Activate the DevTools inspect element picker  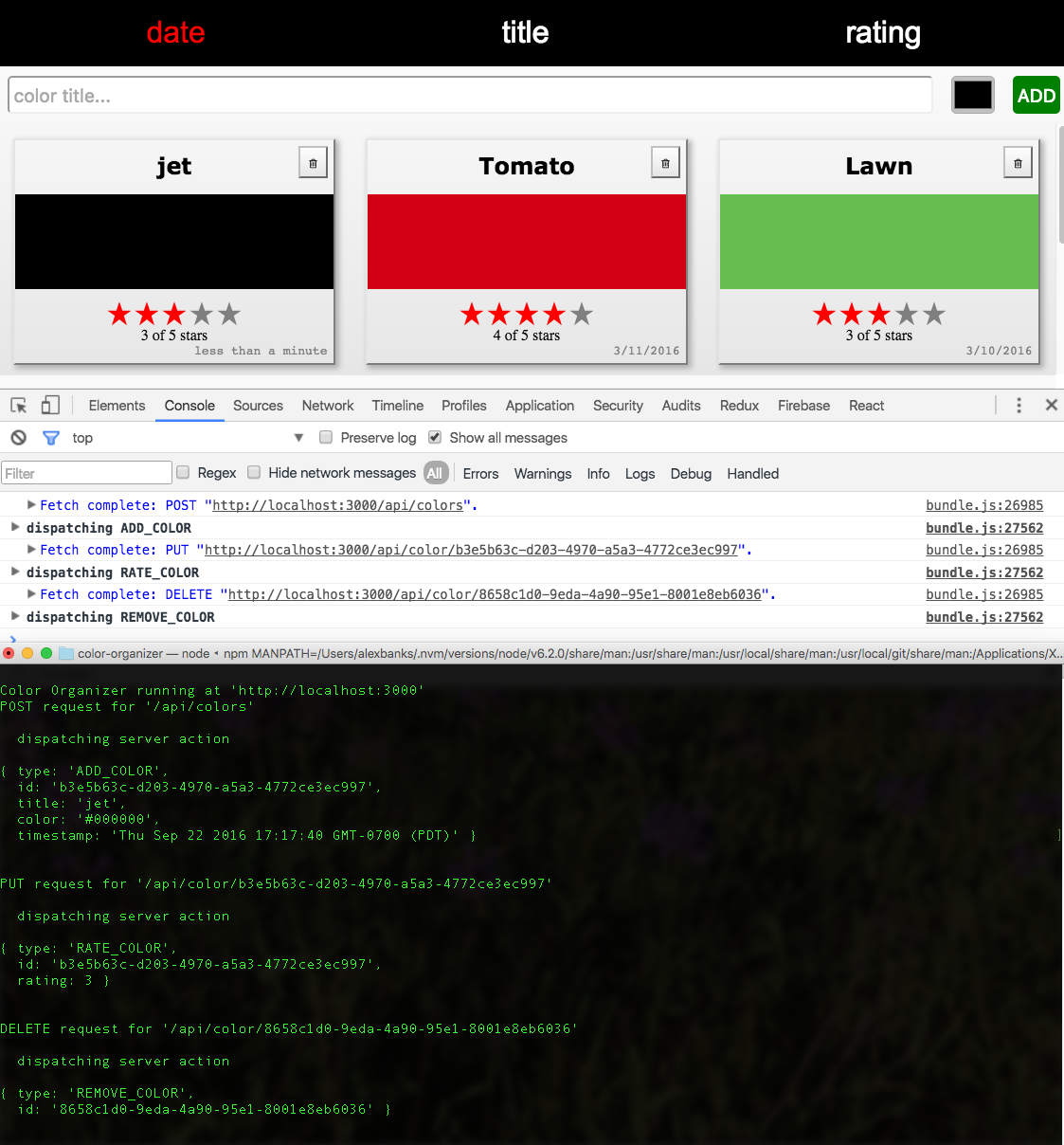click(19, 406)
